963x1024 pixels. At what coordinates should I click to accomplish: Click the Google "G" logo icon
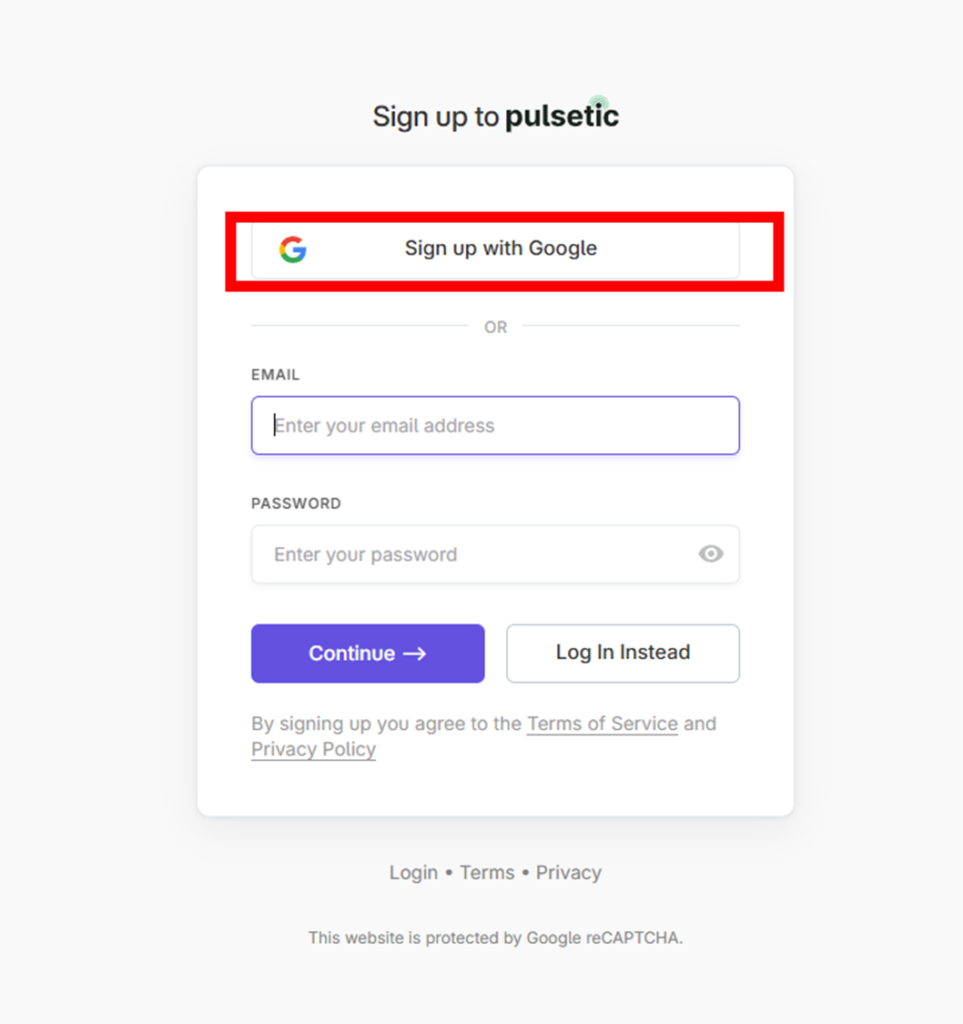(x=292, y=249)
